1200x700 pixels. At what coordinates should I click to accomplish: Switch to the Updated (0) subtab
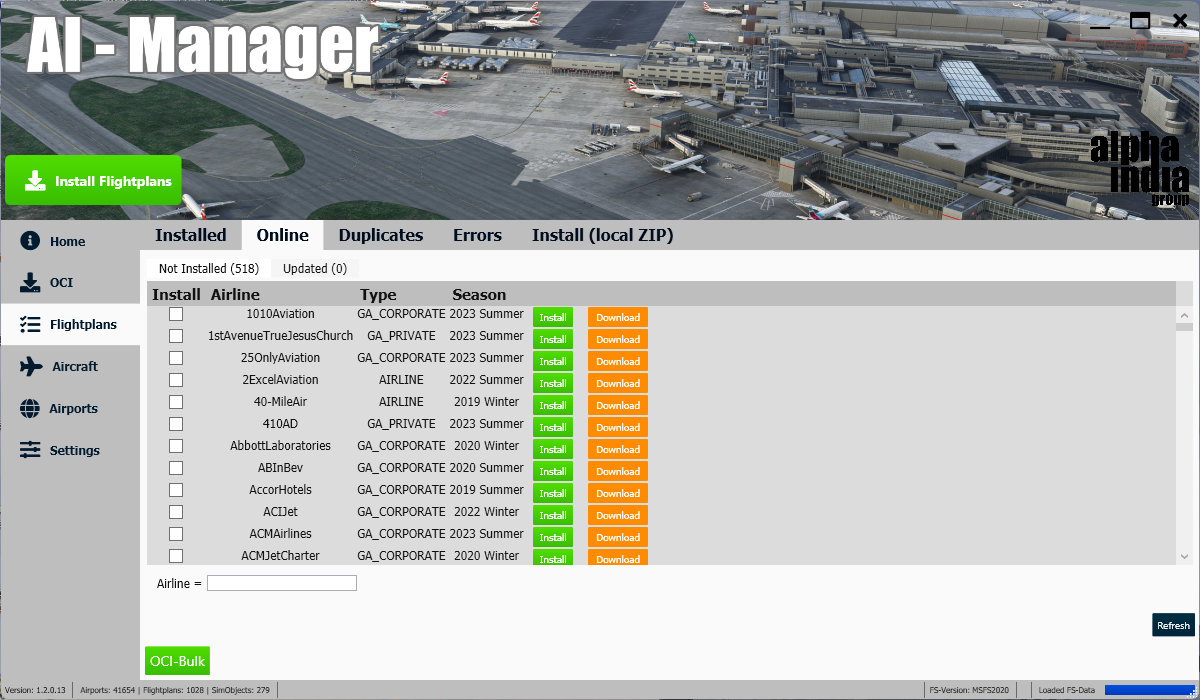(315, 268)
